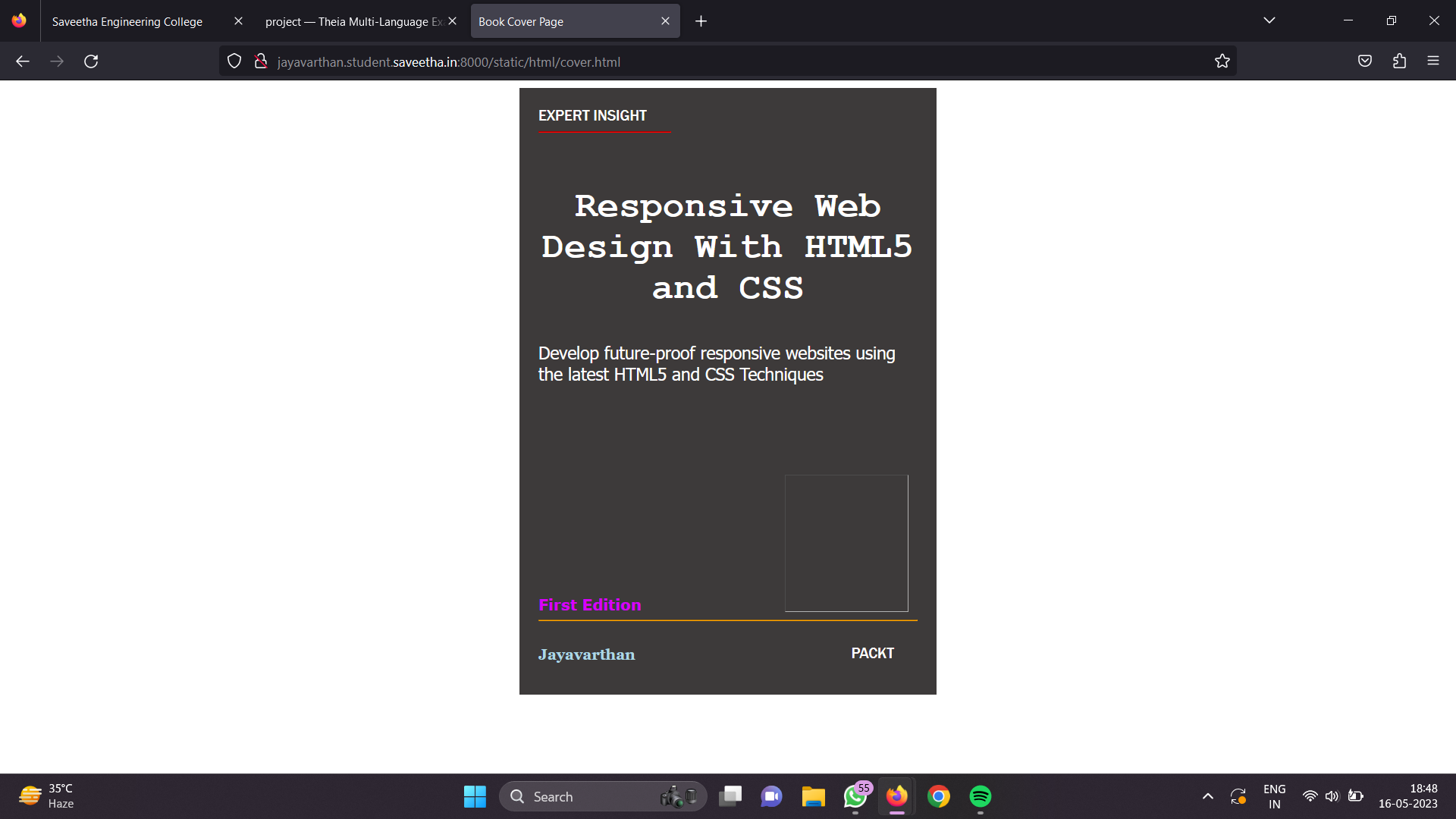Bookmark this page with the star icon
The width and height of the screenshot is (1456, 819).
click(x=1222, y=61)
